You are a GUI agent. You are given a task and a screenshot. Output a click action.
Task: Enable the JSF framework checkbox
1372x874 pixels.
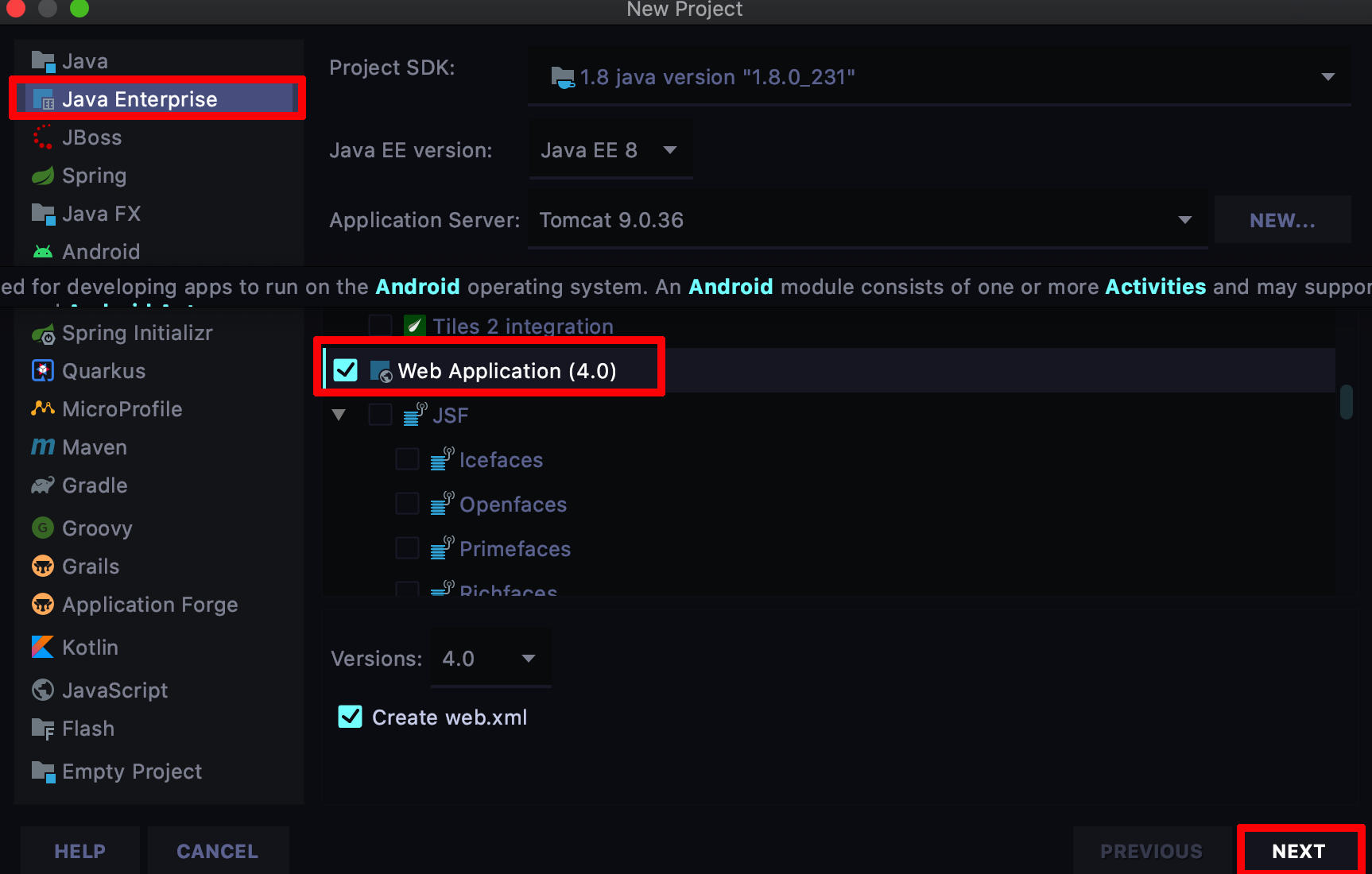380,415
